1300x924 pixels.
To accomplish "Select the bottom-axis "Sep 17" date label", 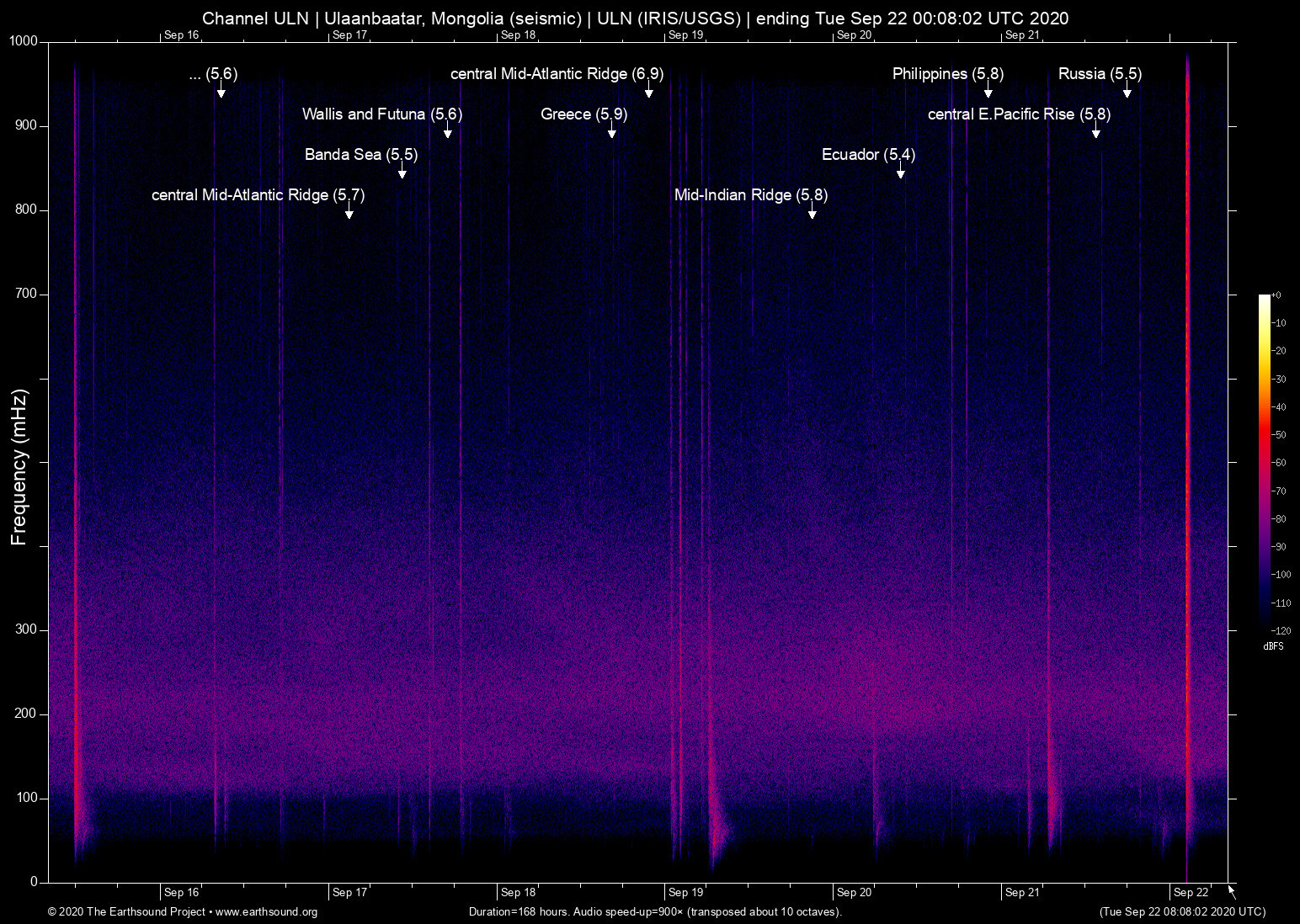I will tap(349, 893).
